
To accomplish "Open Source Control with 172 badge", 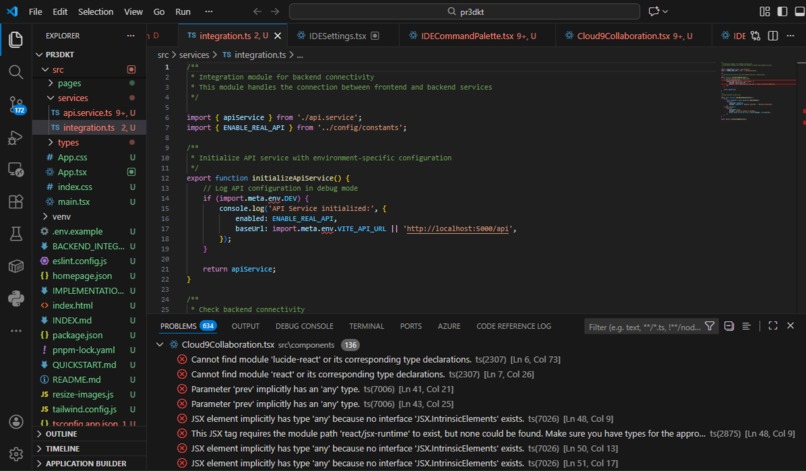I will pyautogui.click(x=16, y=105).
